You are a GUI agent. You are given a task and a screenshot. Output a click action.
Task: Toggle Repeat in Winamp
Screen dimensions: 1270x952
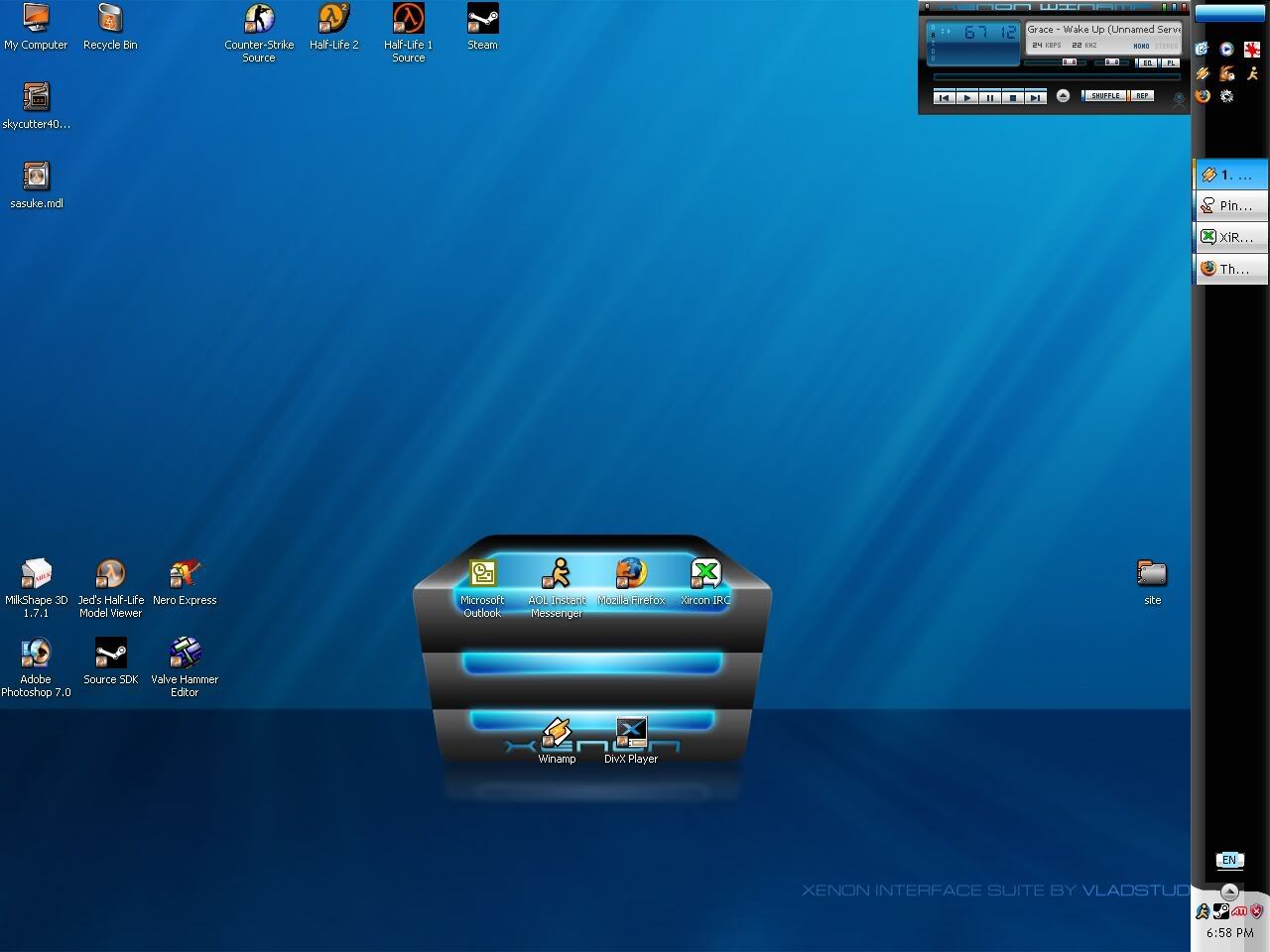[x=1142, y=96]
